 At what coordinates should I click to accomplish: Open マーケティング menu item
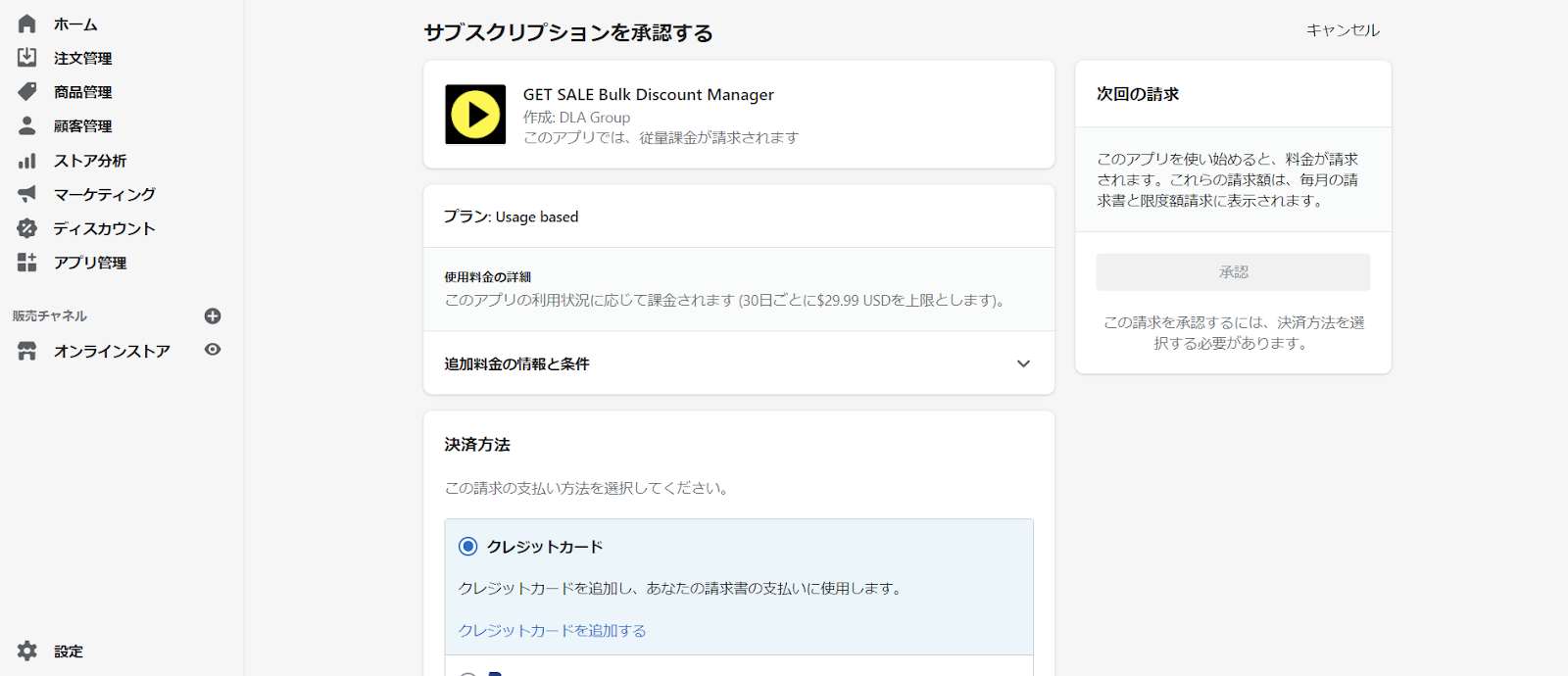coord(105,194)
